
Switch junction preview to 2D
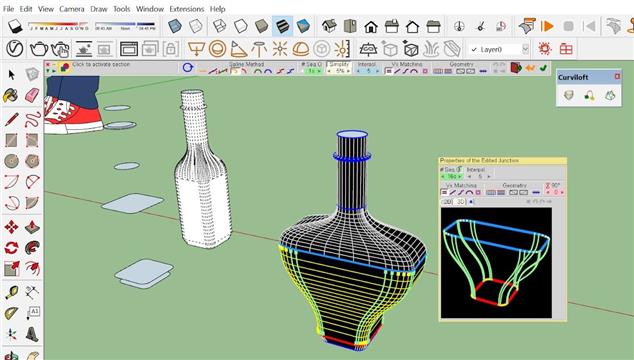point(447,201)
